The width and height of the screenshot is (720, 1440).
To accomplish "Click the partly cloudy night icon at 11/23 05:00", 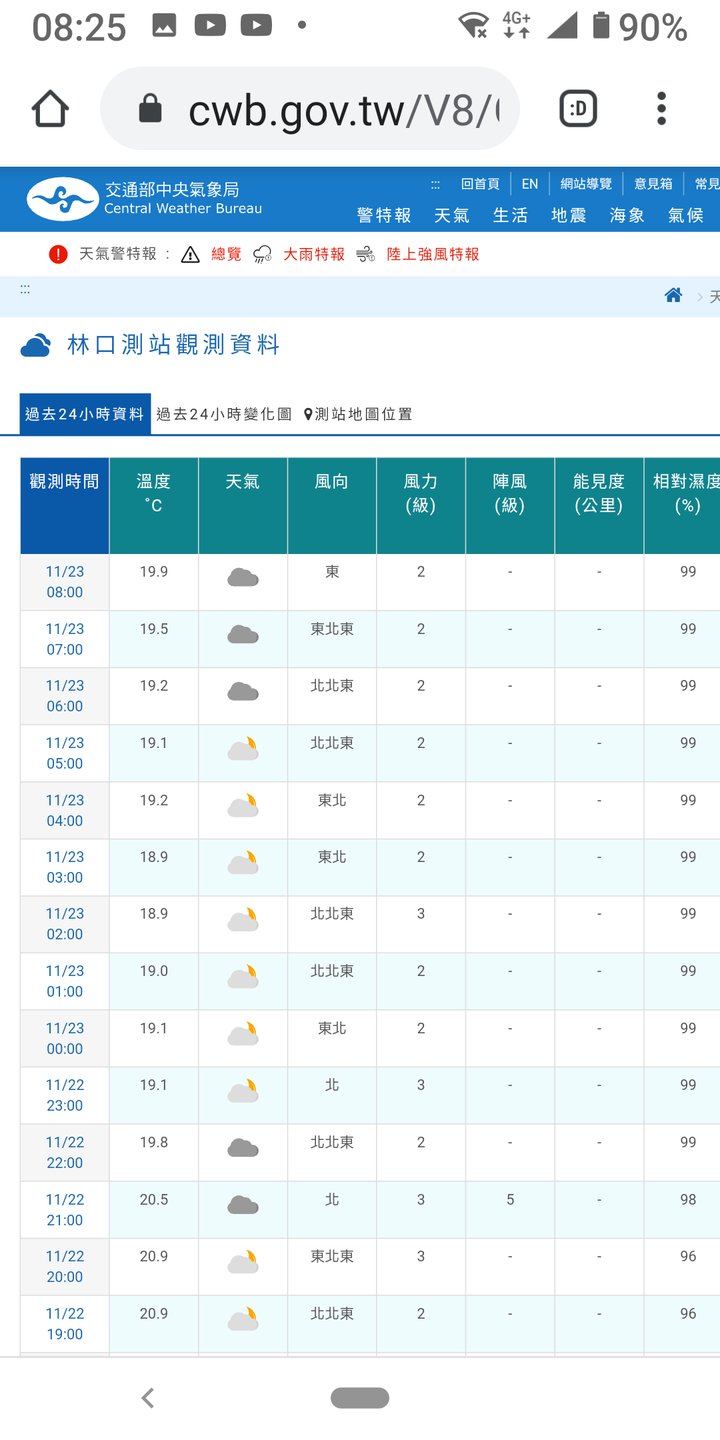I will 243,748.
